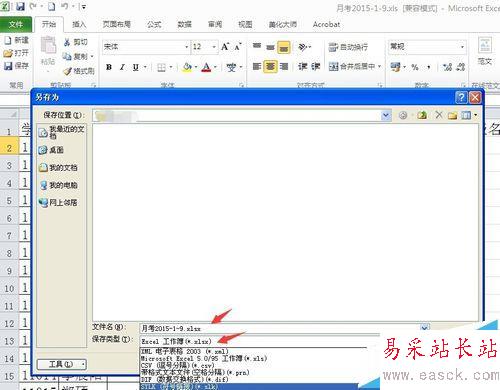Click the Delete X icon in Save As dialog

coord(439,115)
